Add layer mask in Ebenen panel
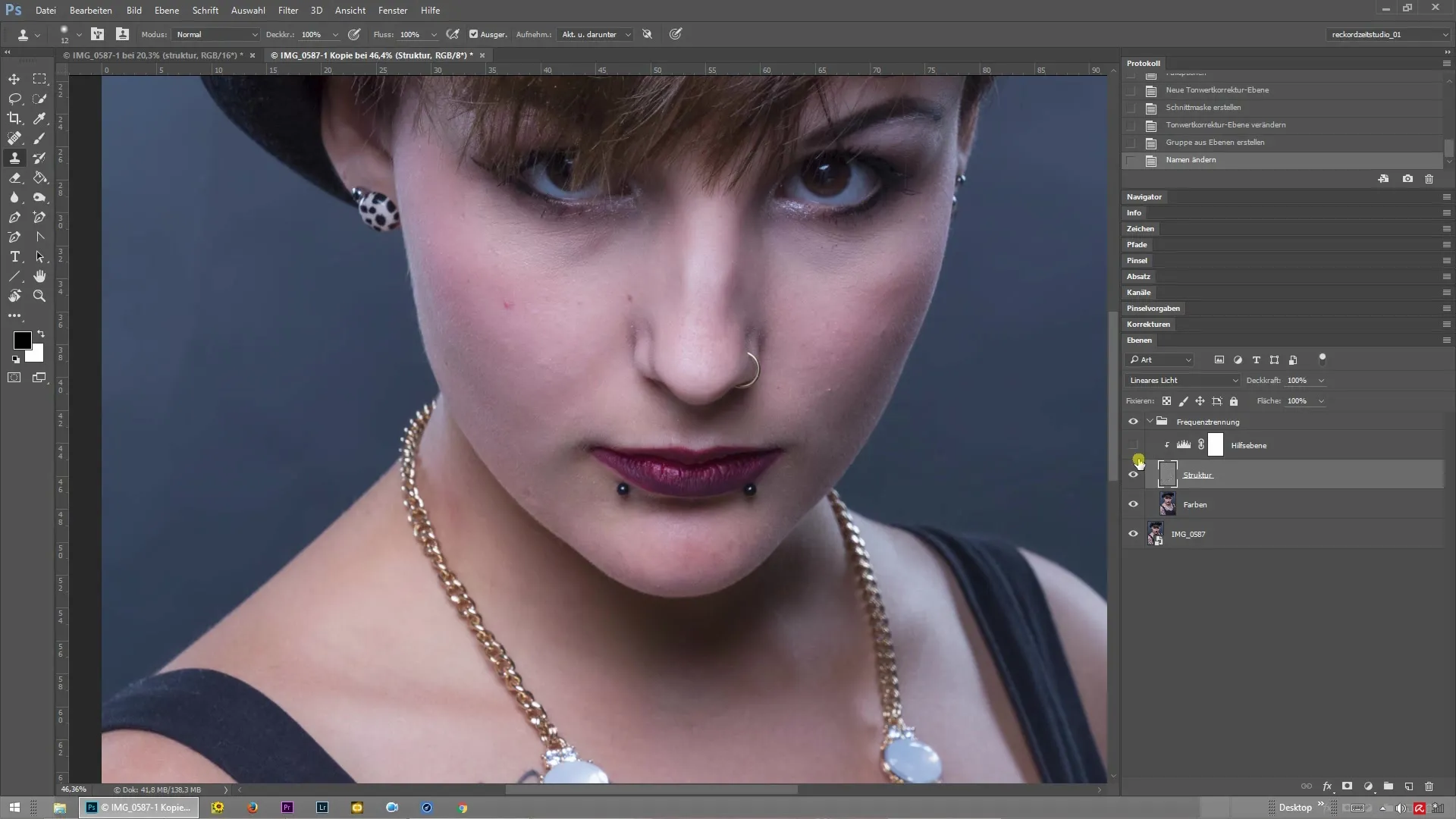Screen dimensions: 1456x819 1348,786
